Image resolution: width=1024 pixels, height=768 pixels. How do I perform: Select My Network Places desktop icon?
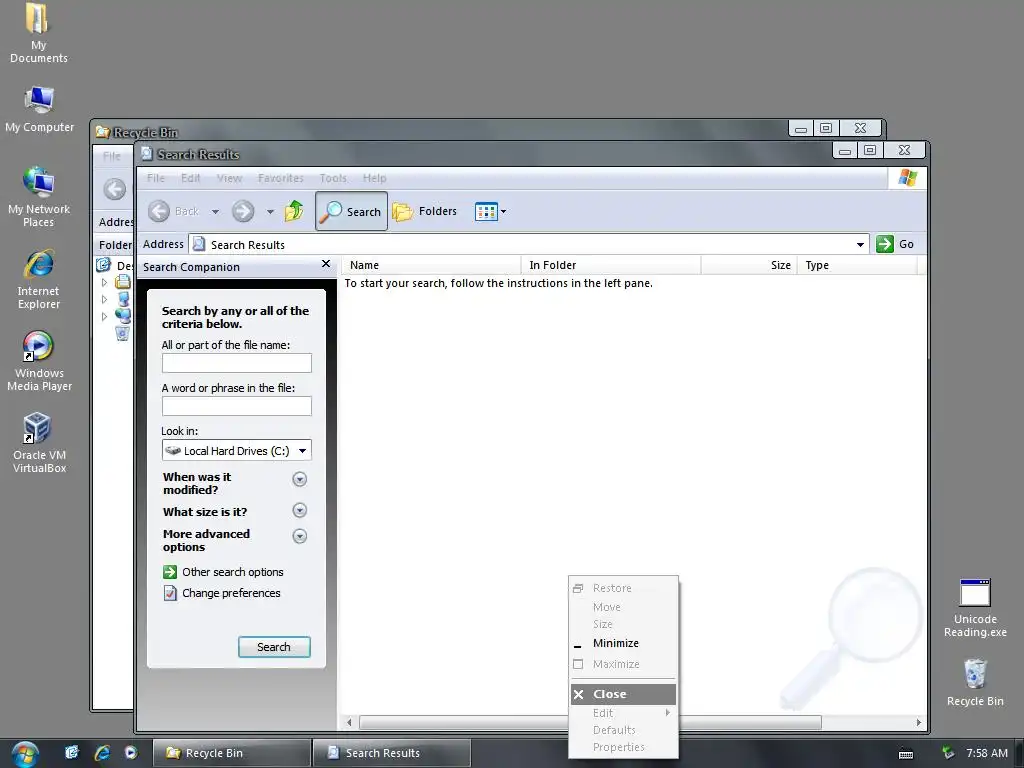tap(39, 196)
